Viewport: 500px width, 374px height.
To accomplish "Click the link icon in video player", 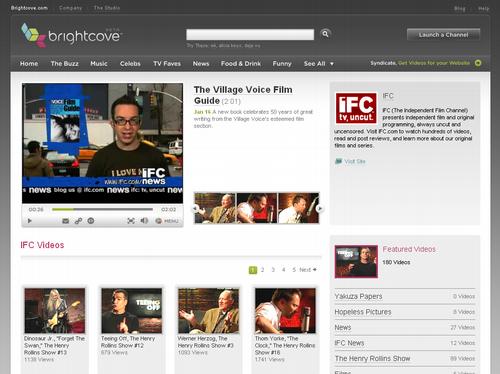I will (78, 221).
